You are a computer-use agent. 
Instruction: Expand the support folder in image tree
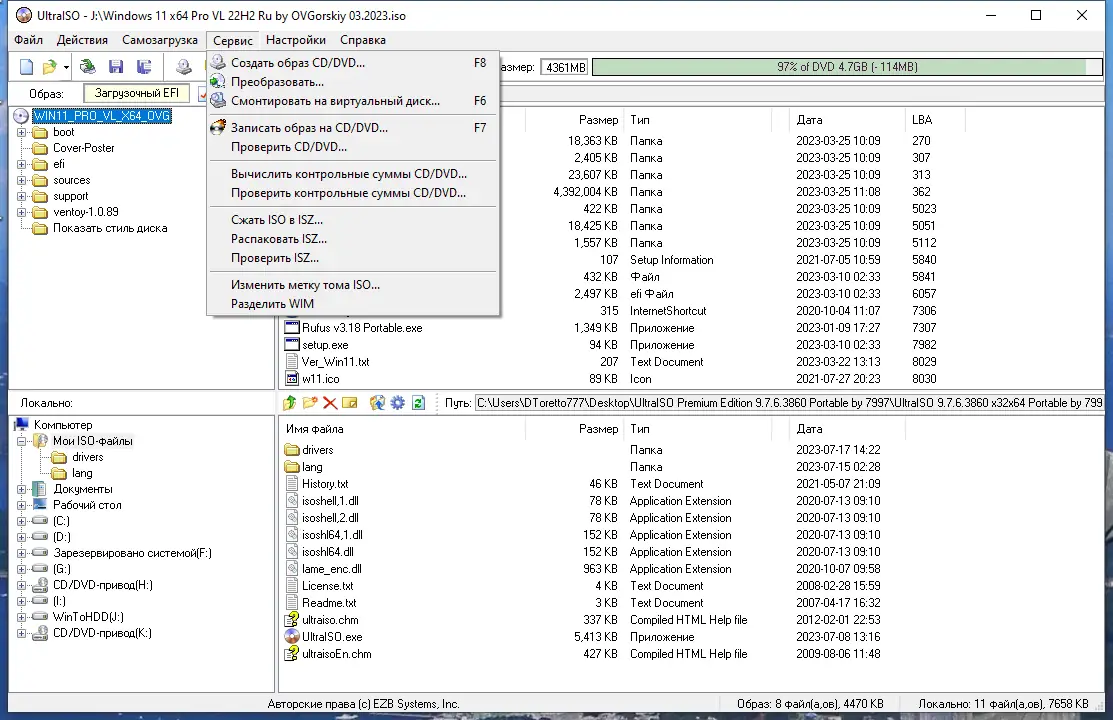pos(21,196)
